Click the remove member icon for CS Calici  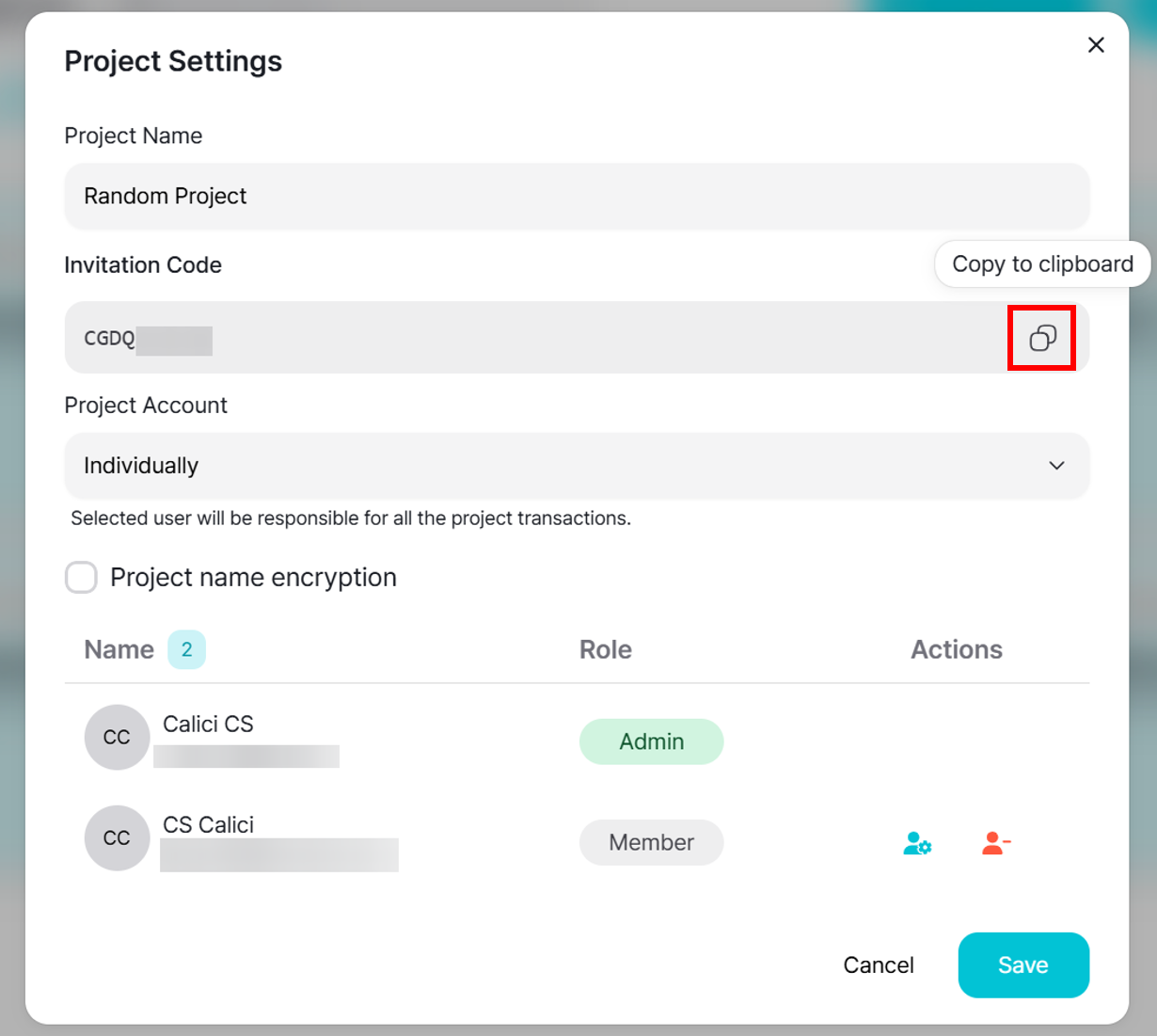(x=995, y=843)
